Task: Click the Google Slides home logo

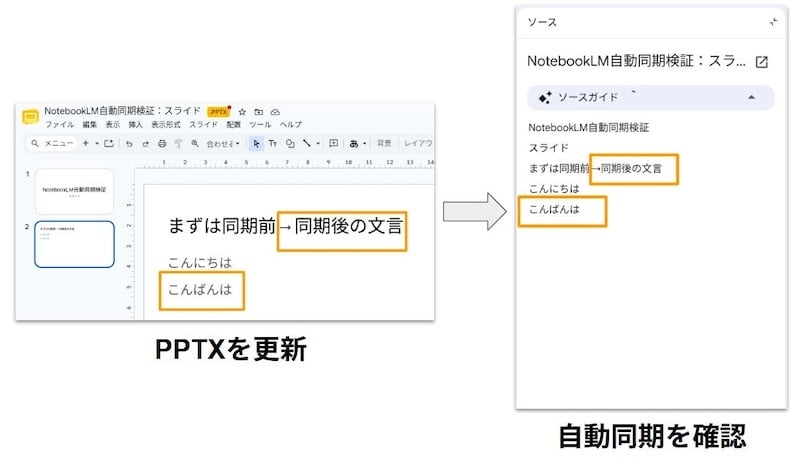Action: point(31,117)
